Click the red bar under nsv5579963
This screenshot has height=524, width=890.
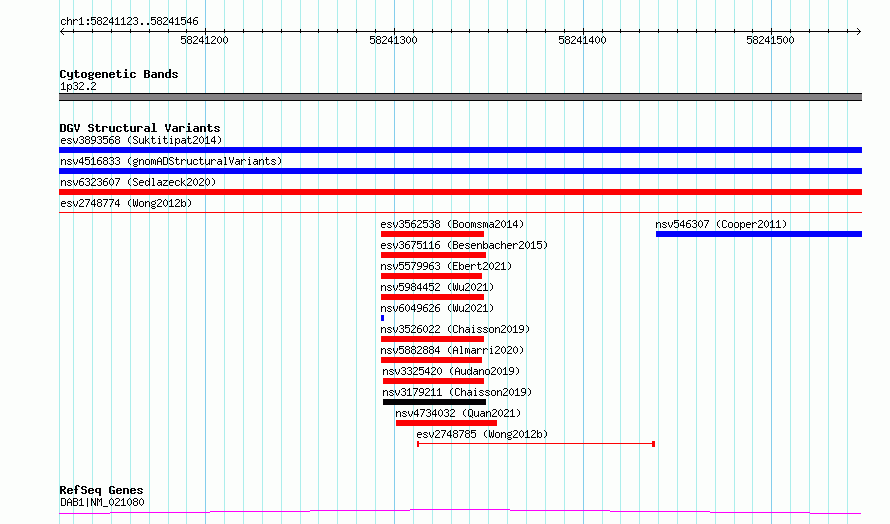point(431,276)
